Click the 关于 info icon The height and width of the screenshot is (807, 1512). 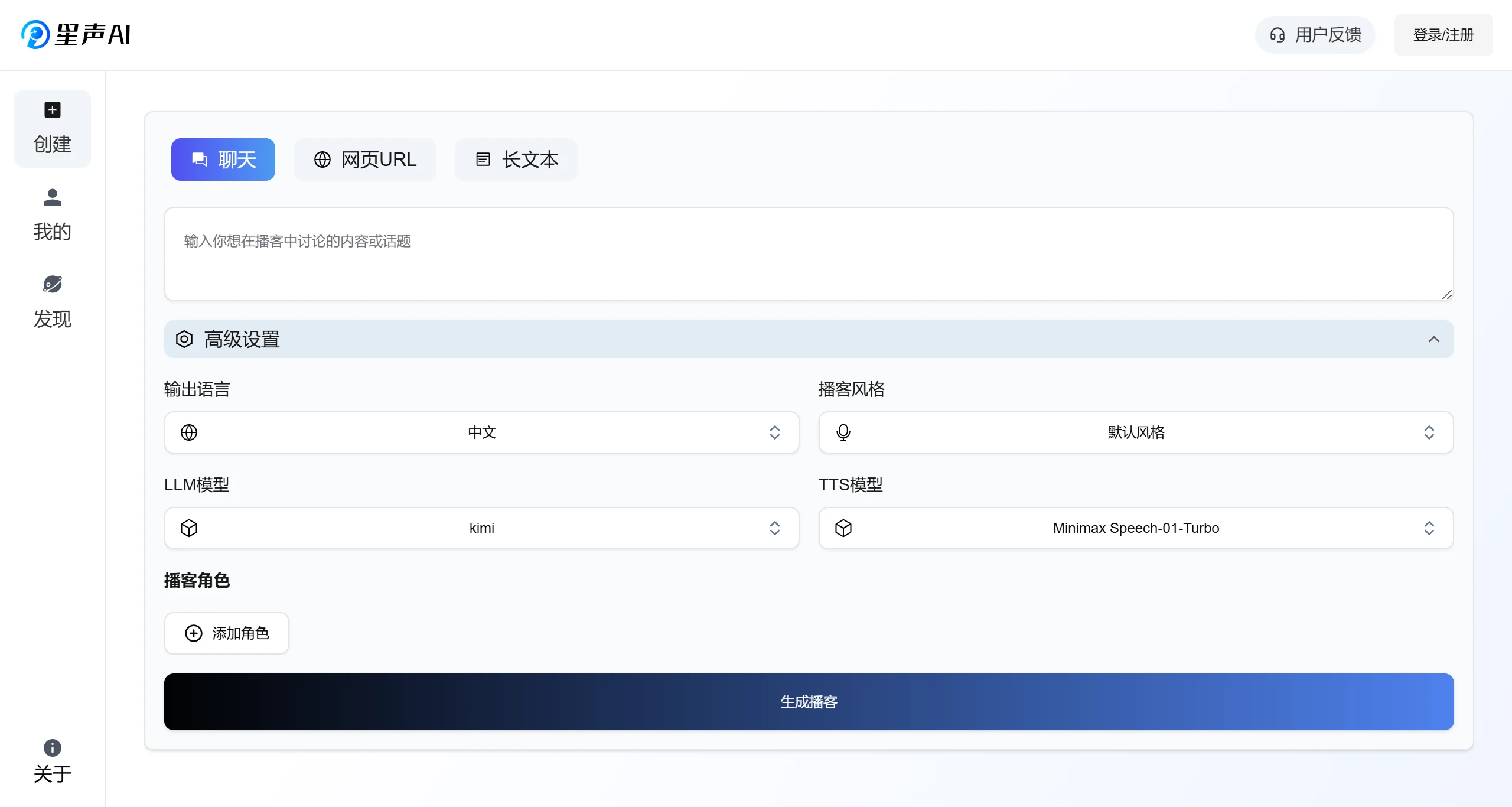53,748
